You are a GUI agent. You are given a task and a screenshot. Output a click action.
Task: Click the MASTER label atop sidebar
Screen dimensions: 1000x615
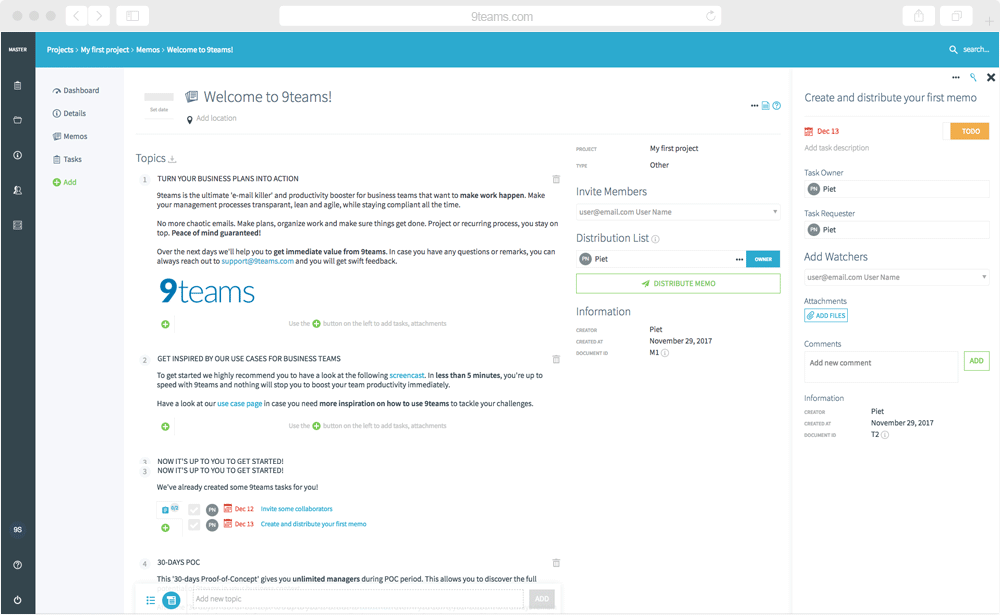point(18,49)
